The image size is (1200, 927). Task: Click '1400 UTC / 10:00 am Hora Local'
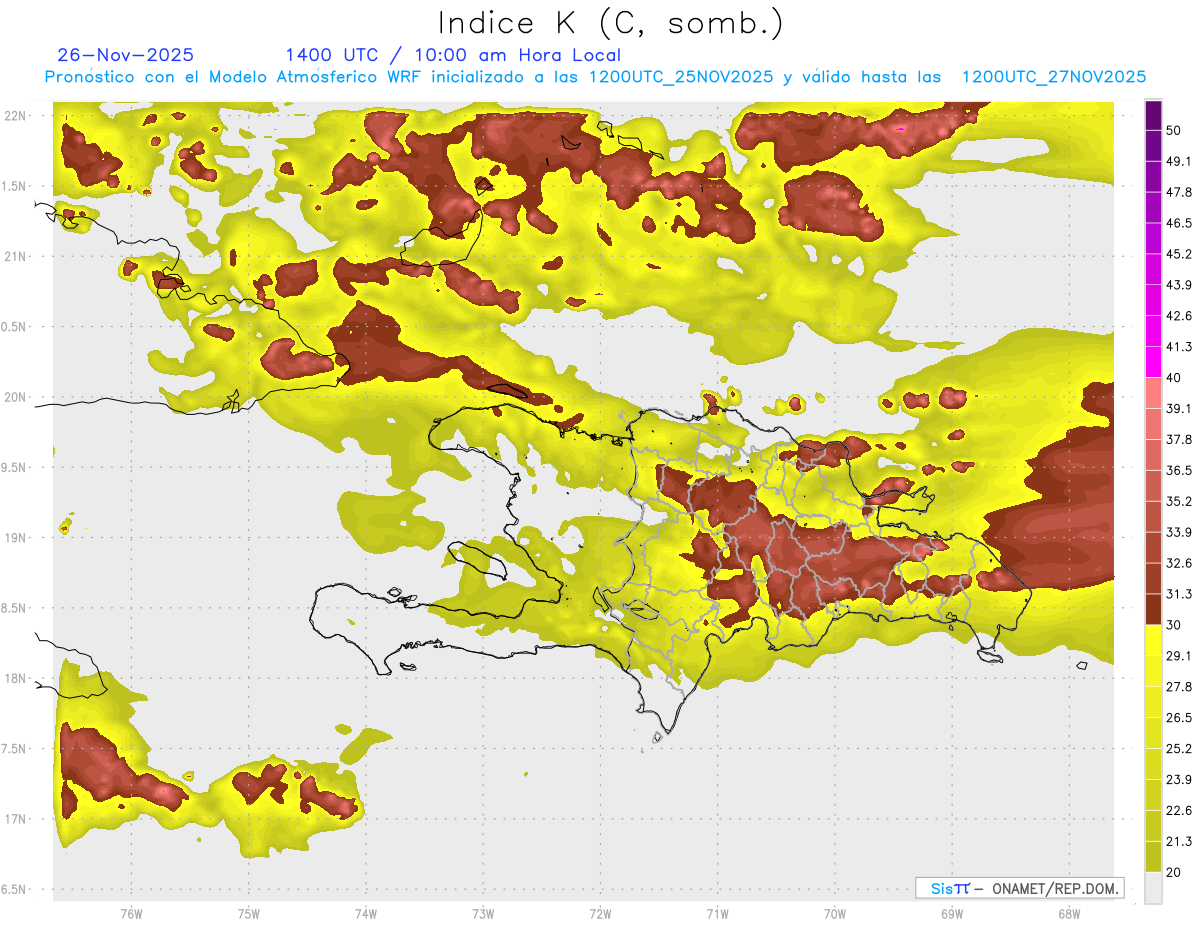pos(453,55)
